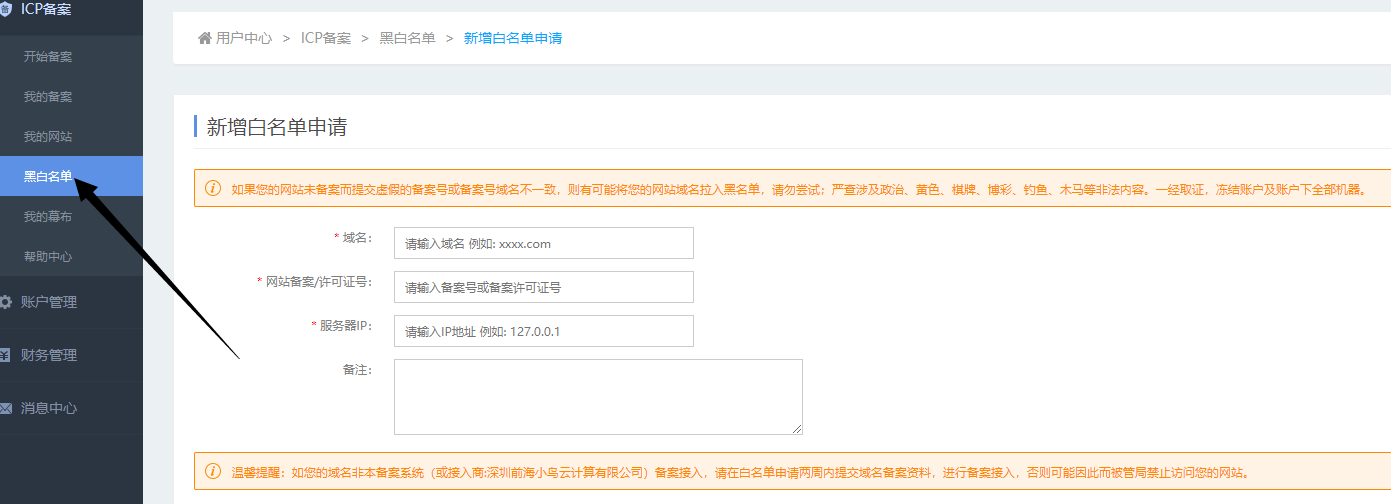The image size is (1391, 504).
Task: Click the 黑白名单 breadcrumb link
Action: (x=407, y=38)
